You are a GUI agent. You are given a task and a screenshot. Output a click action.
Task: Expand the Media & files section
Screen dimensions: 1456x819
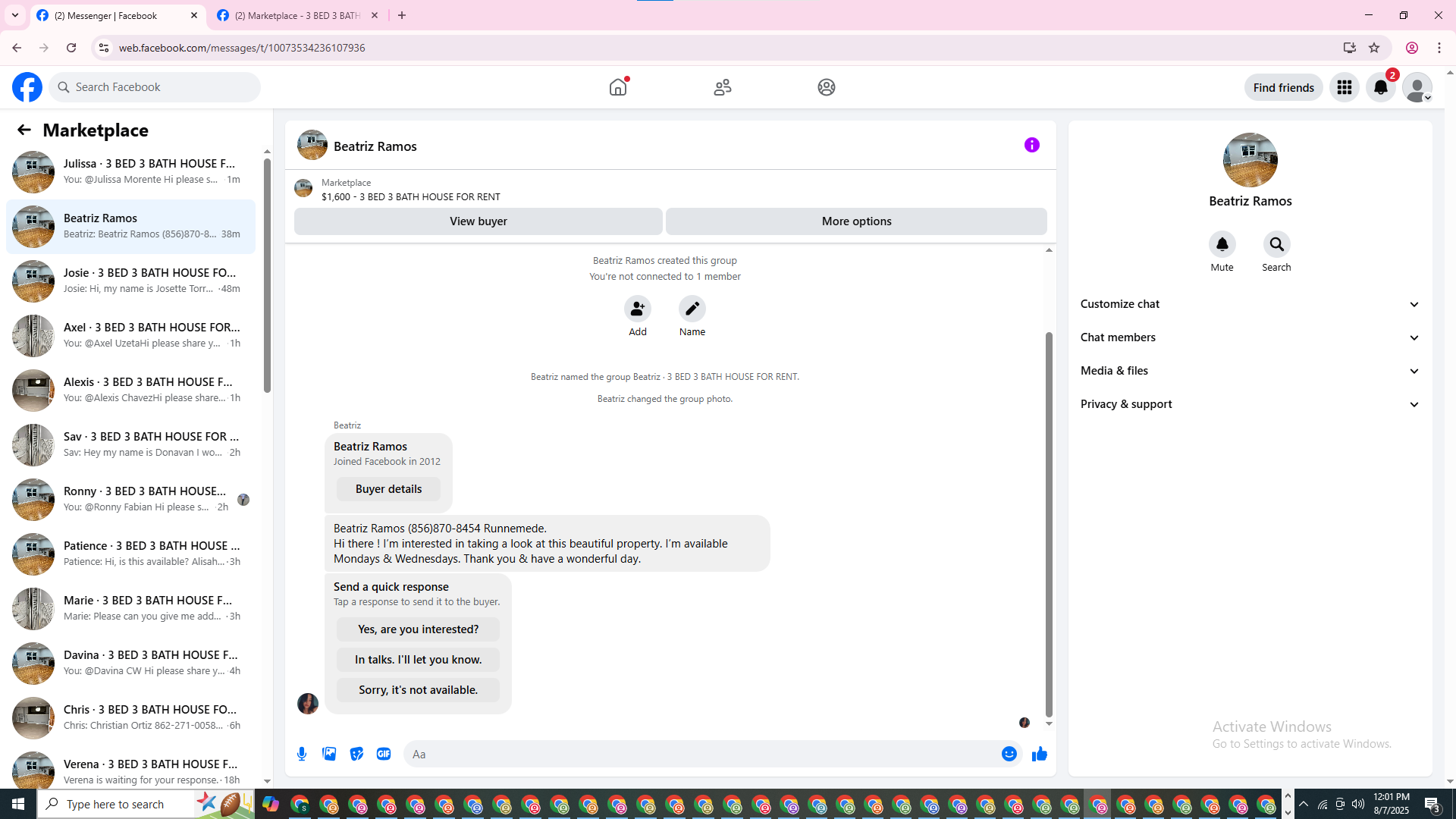coord(1250,371)
